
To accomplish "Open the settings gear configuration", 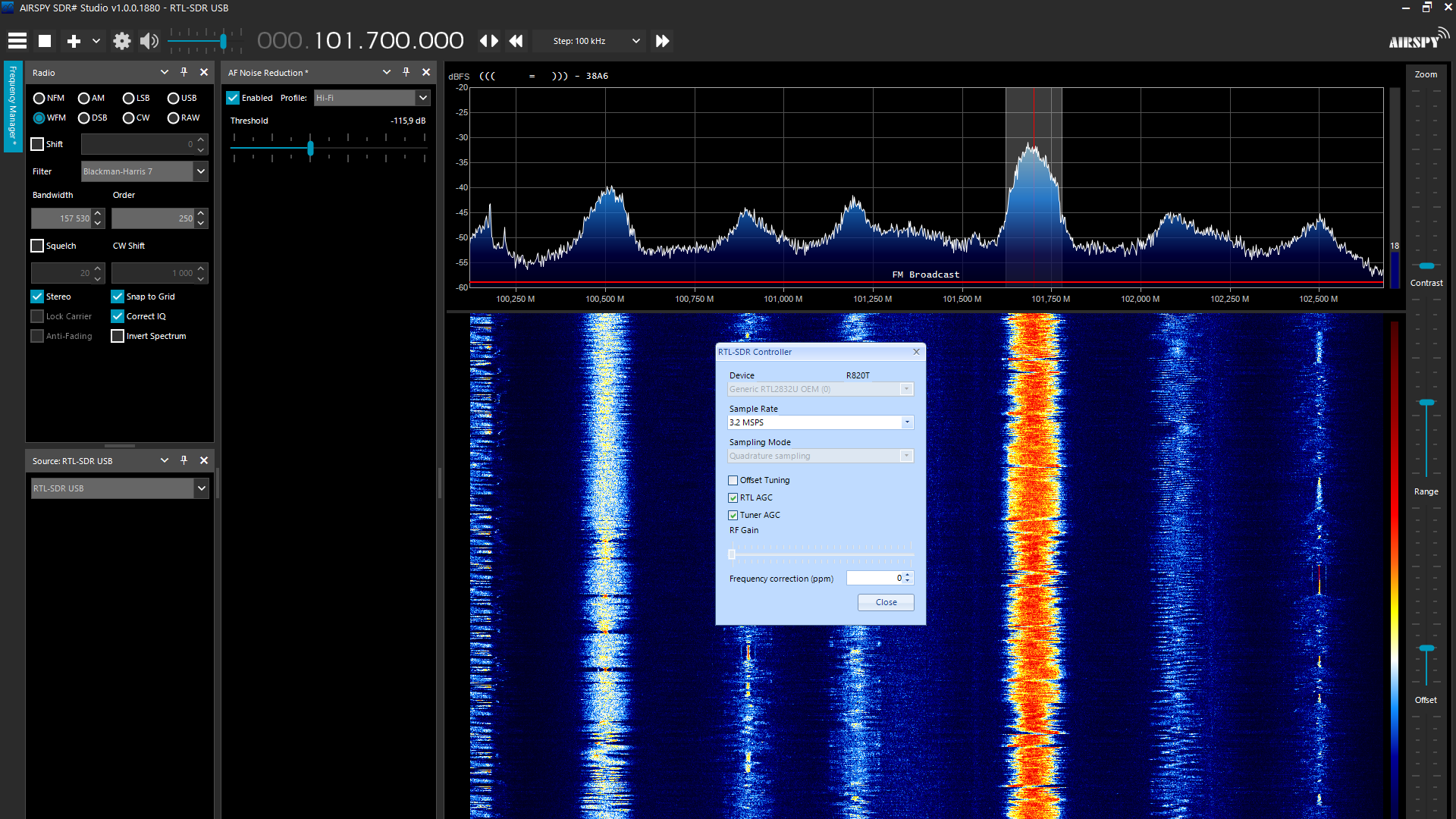I will (121, 41).
